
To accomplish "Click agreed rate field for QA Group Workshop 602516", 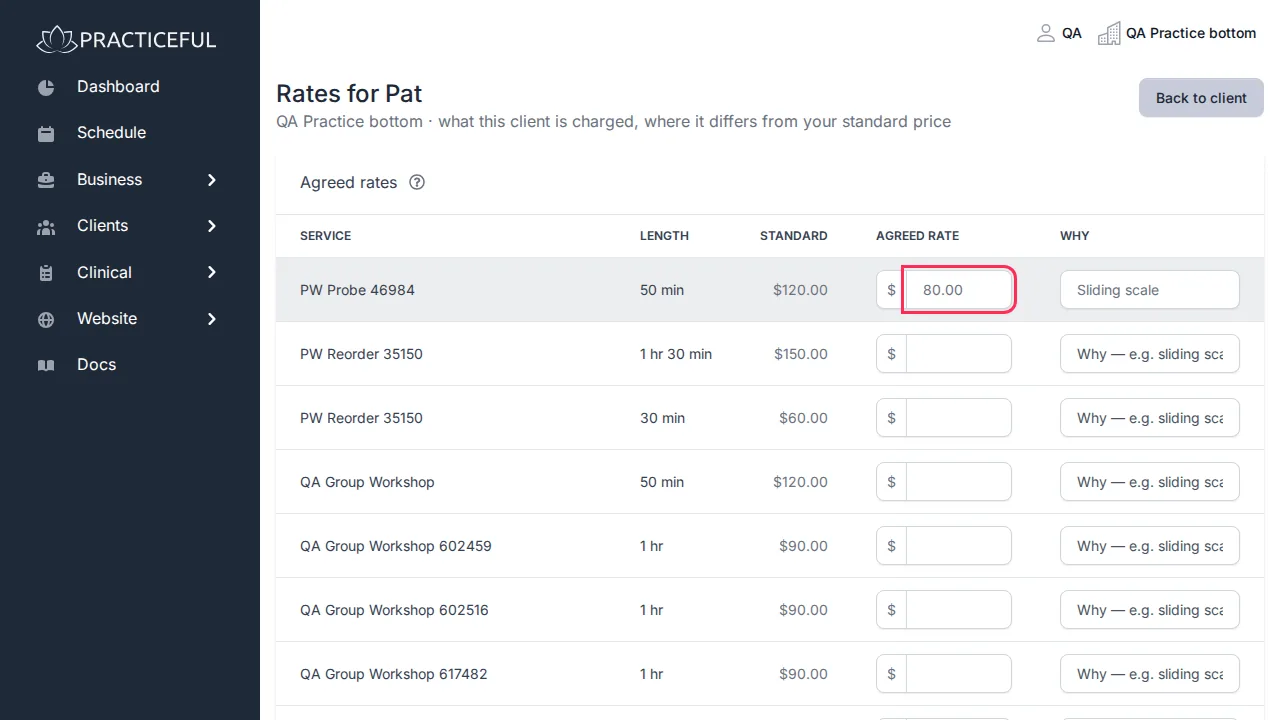I will tap(959, 610).
